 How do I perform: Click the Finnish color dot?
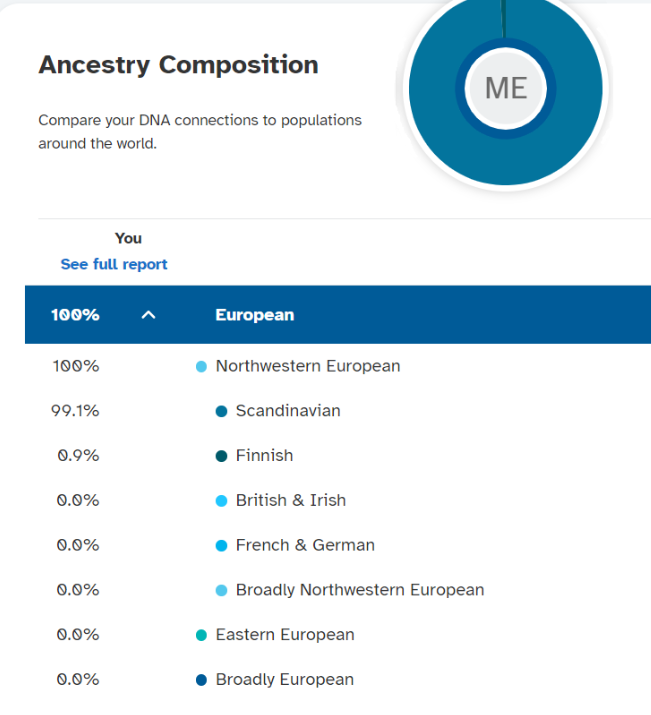coord(221,456)
